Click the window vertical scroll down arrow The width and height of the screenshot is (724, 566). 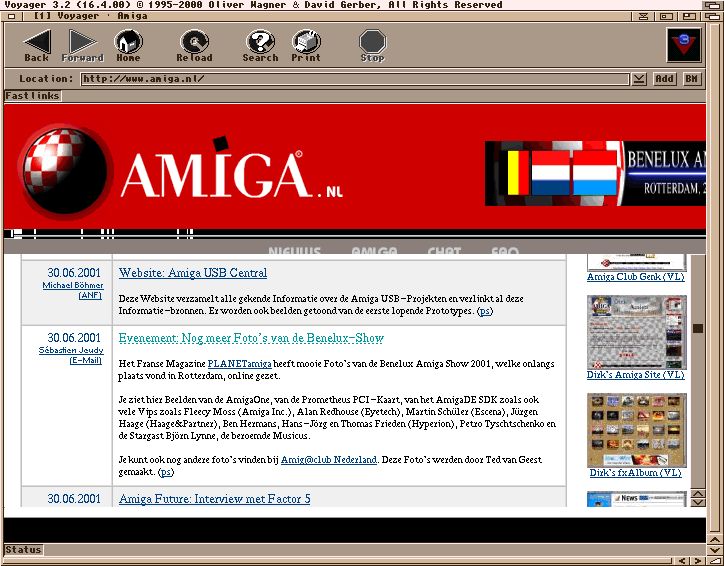pyautogui.click(x=715, y=550)
